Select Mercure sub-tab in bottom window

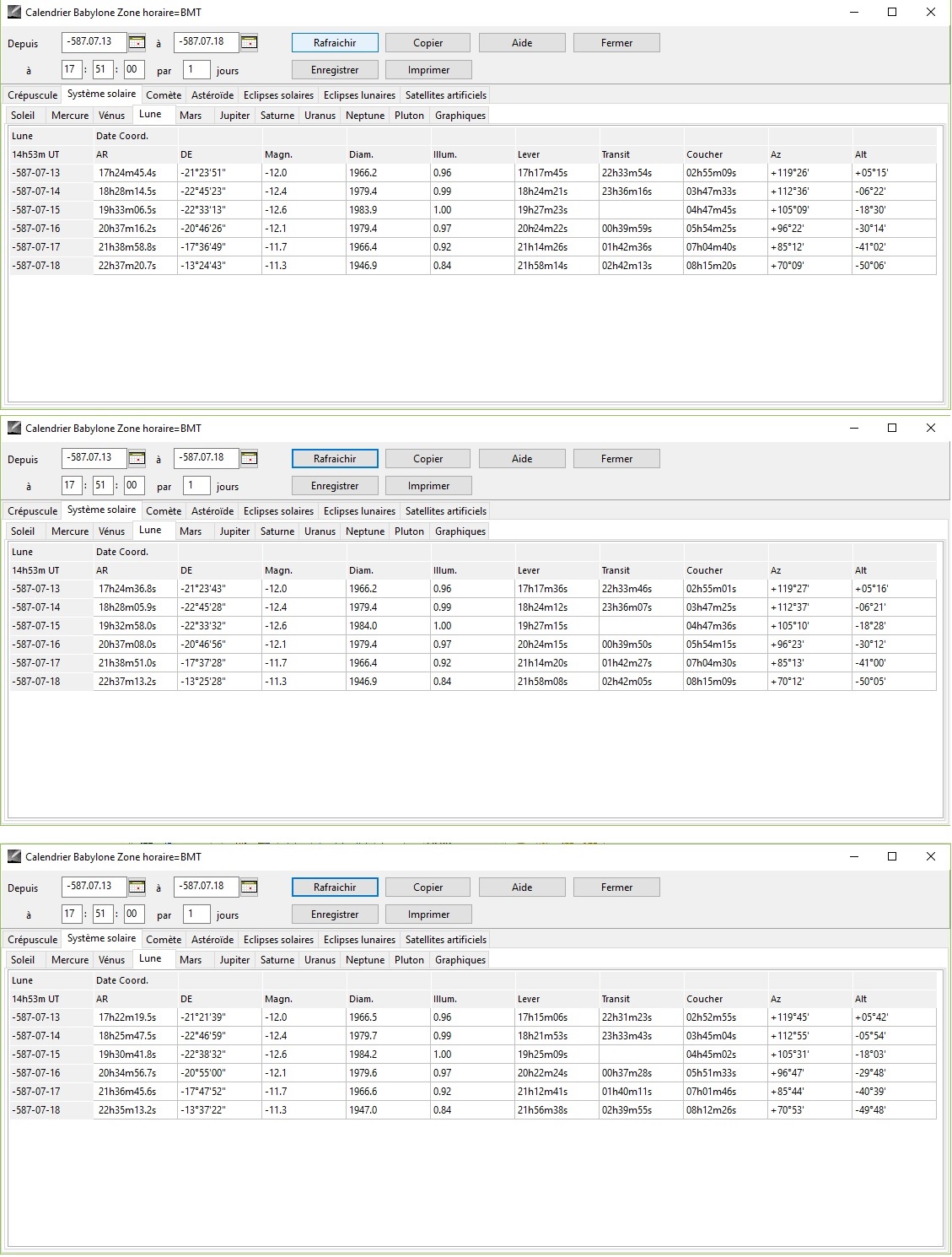[x=70, y=960]
